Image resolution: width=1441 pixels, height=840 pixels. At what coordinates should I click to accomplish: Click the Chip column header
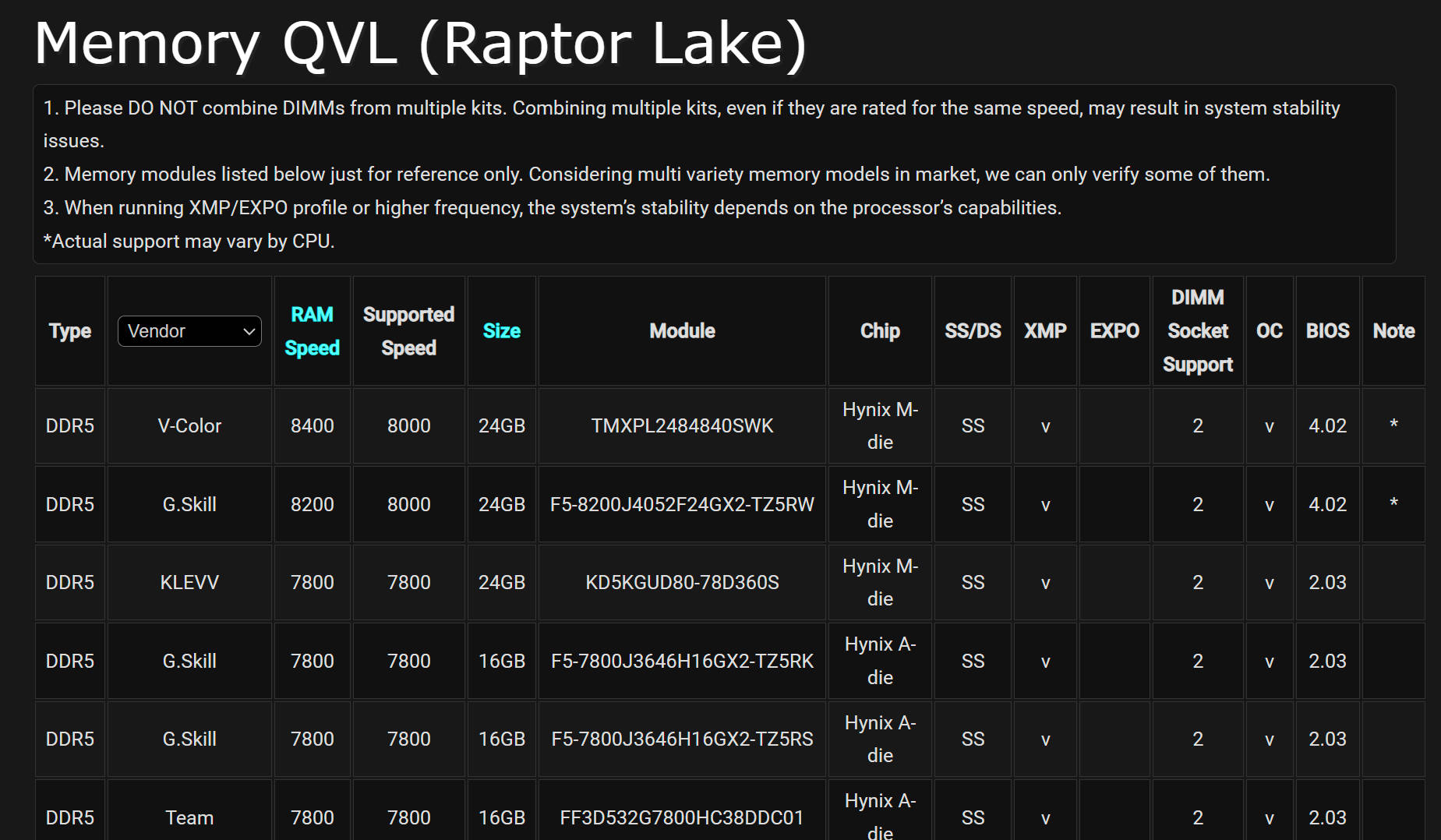point(880,331)
